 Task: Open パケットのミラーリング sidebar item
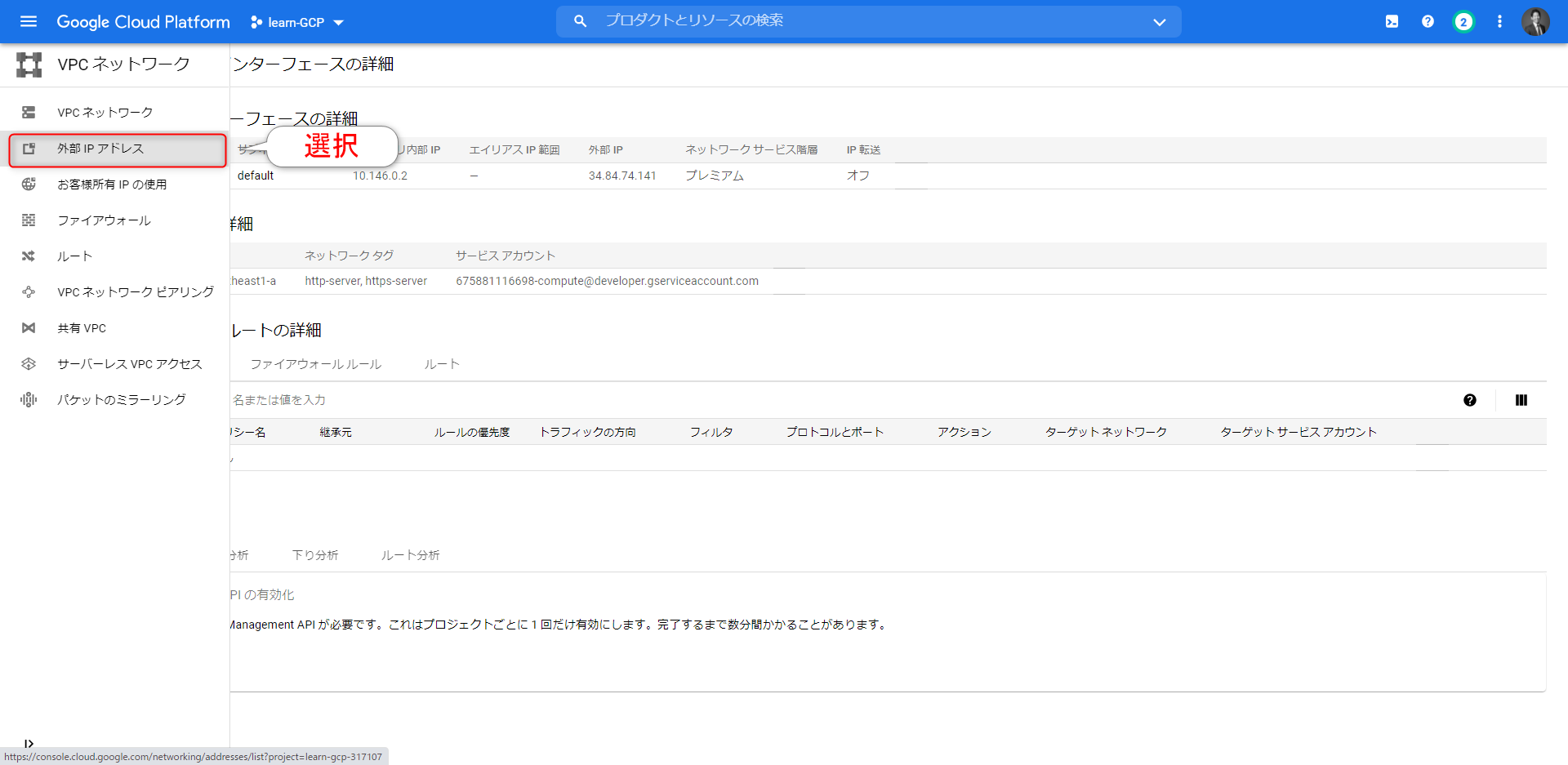pos(114,400)
